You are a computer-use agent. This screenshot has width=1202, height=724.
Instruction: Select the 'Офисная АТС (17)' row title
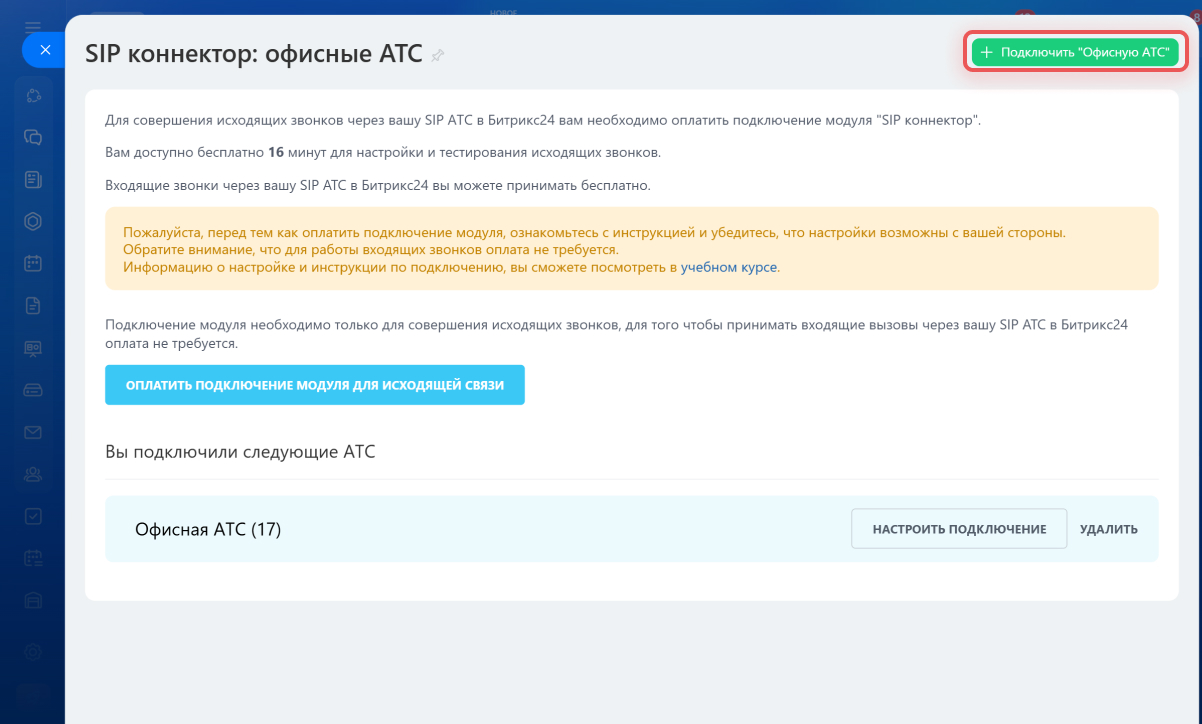(208, 529)
